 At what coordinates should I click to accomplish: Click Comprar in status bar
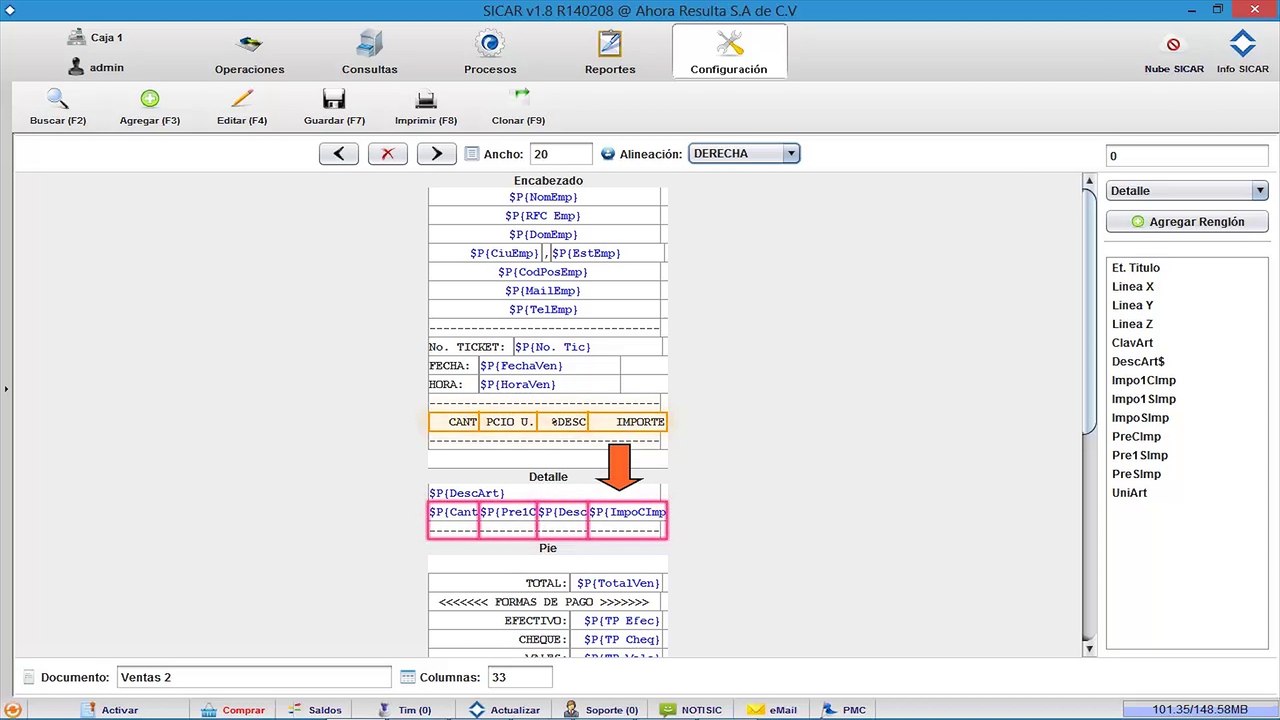[233, 710]
